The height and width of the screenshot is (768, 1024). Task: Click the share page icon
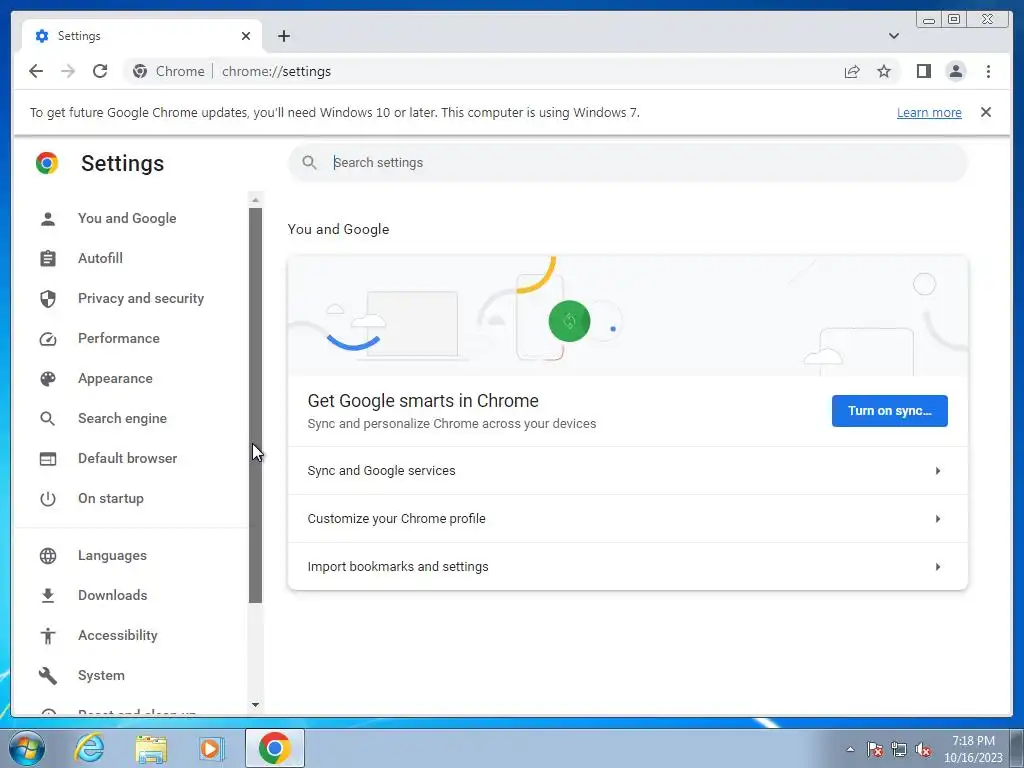pos(852,71)
